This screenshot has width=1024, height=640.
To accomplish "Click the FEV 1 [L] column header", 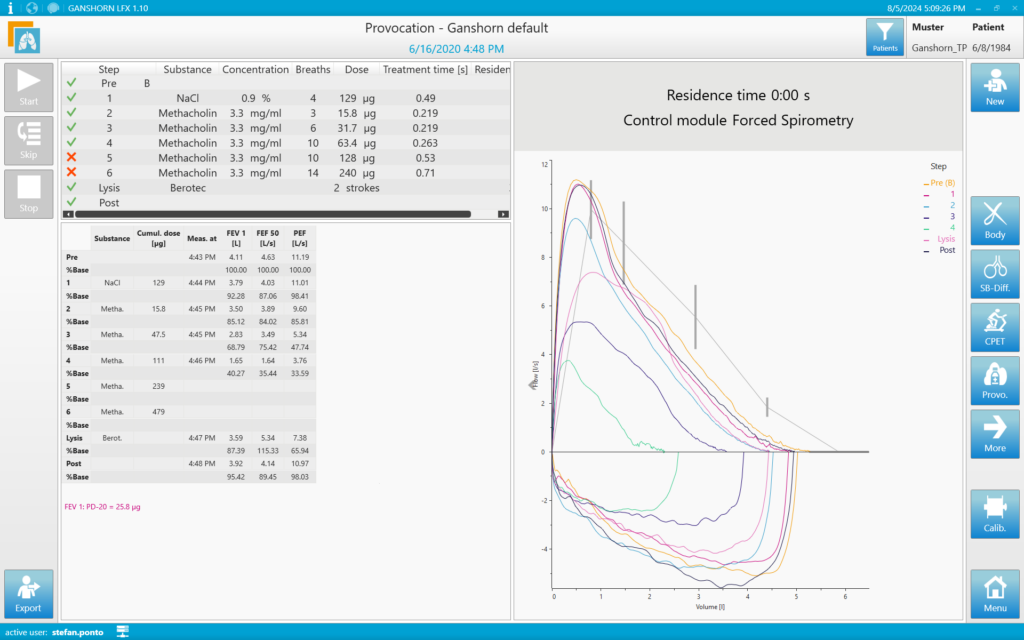I will tap(236, 238).
